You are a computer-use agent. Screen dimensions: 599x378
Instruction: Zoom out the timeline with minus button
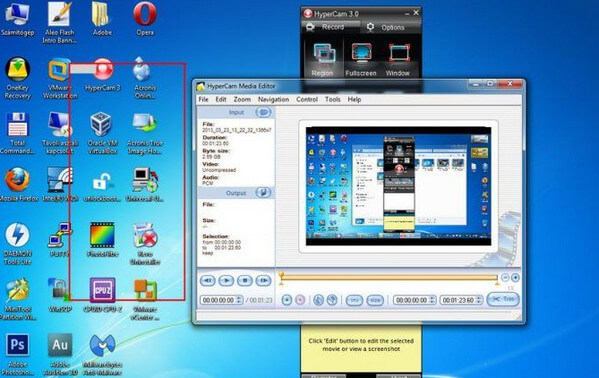click(x=505, y=277)
